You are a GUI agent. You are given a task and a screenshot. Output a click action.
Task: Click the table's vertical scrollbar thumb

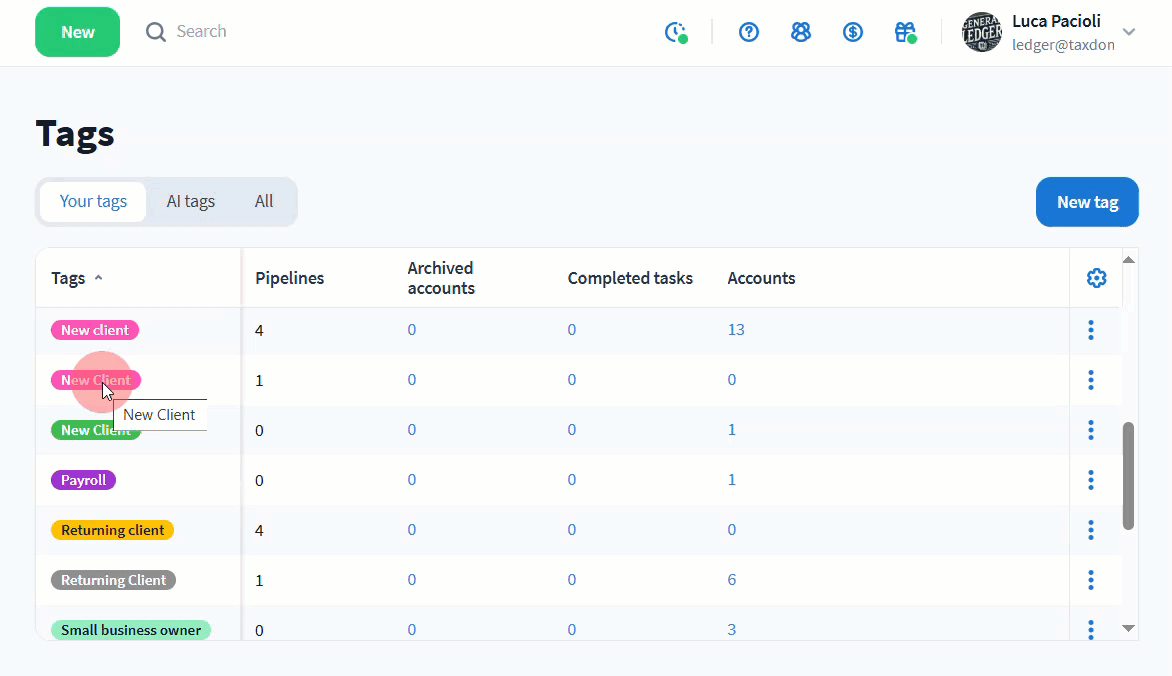click(1128, 475)
